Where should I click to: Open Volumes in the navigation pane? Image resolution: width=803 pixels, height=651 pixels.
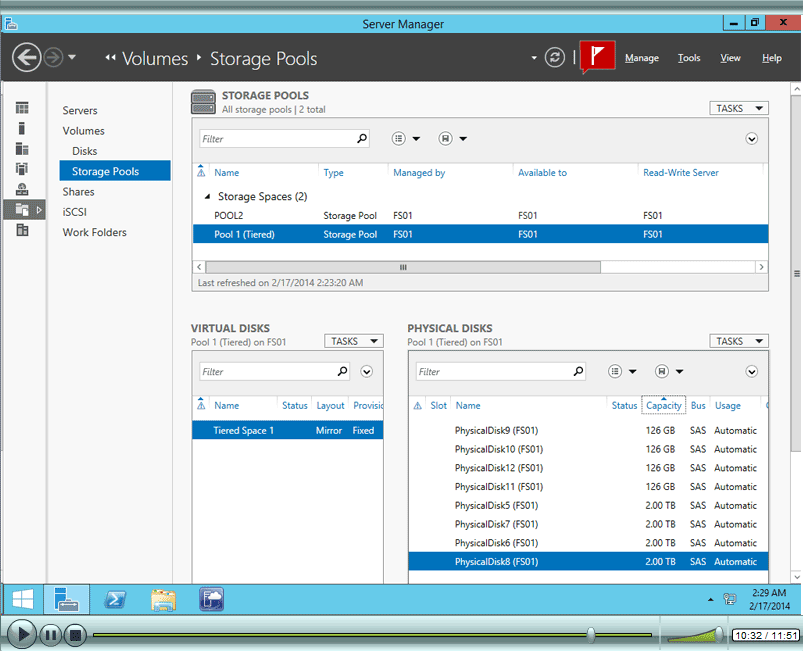click(x=83, y=131)
